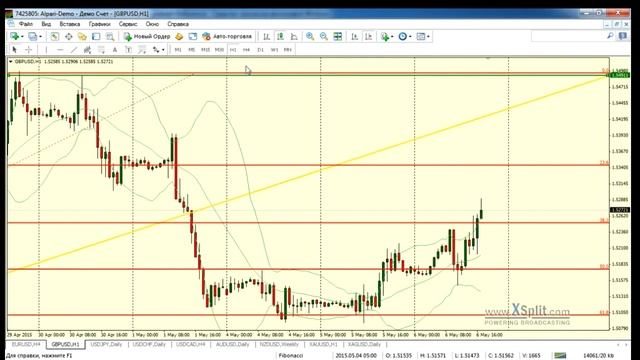
Task: Open the Вставка menu
Action: (x=70, y=24)
